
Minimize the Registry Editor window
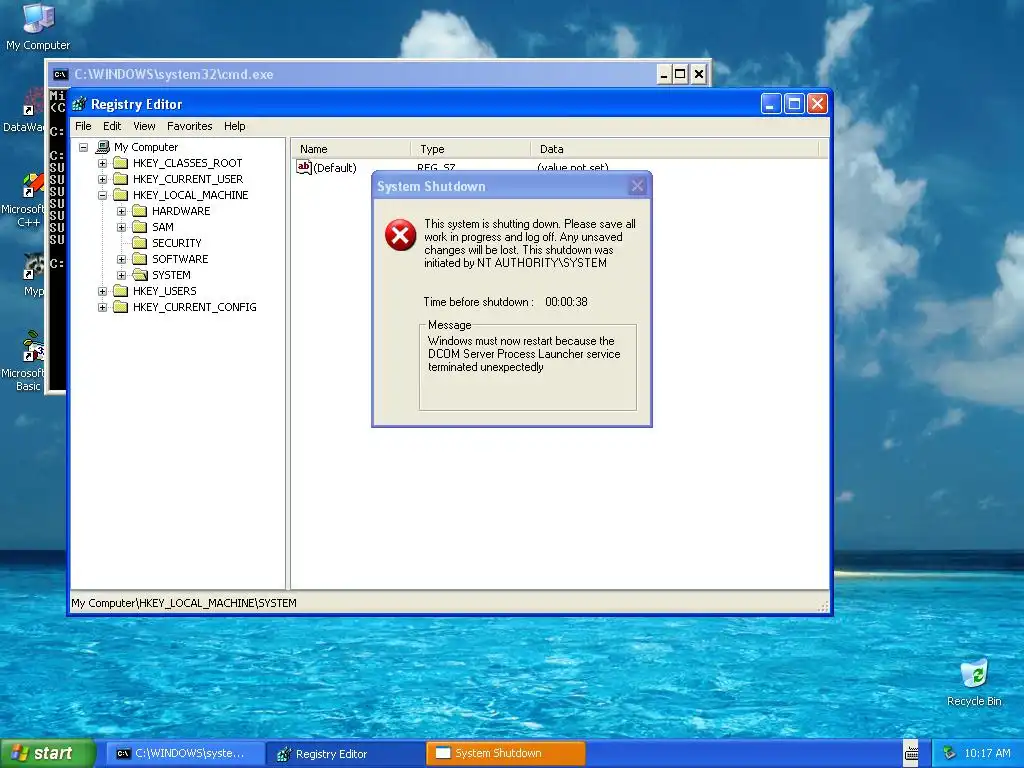(x=771, y=104)
